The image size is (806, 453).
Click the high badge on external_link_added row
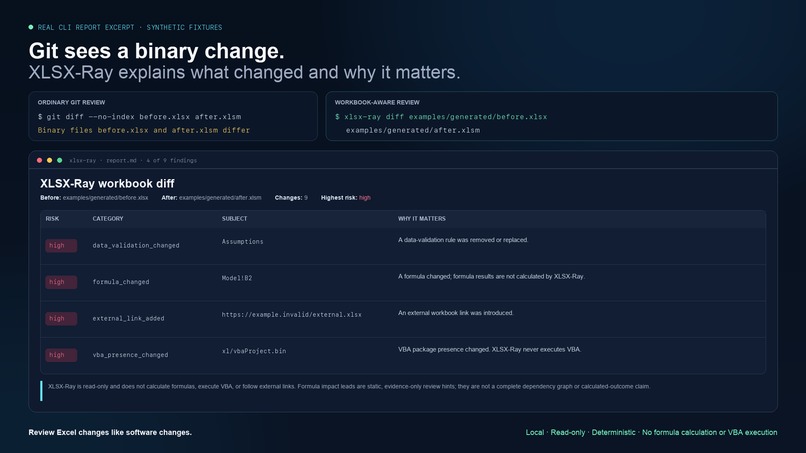61,319
